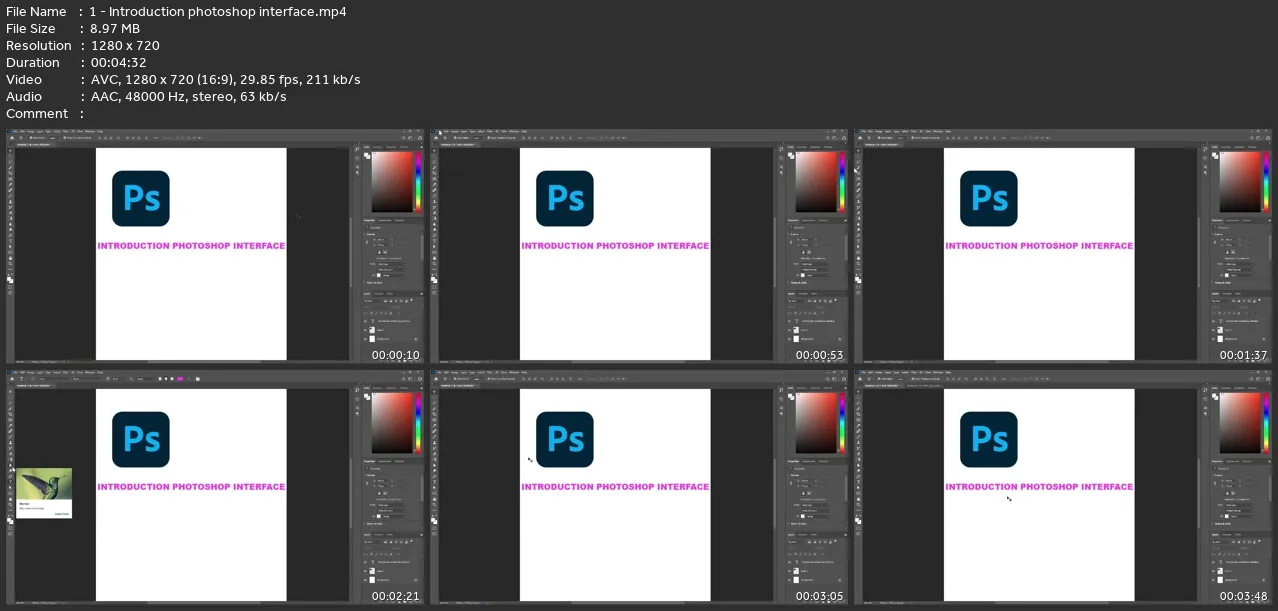
Task: Select the pink title text in the 00:03:05 frame
Action: click(615, 487)
